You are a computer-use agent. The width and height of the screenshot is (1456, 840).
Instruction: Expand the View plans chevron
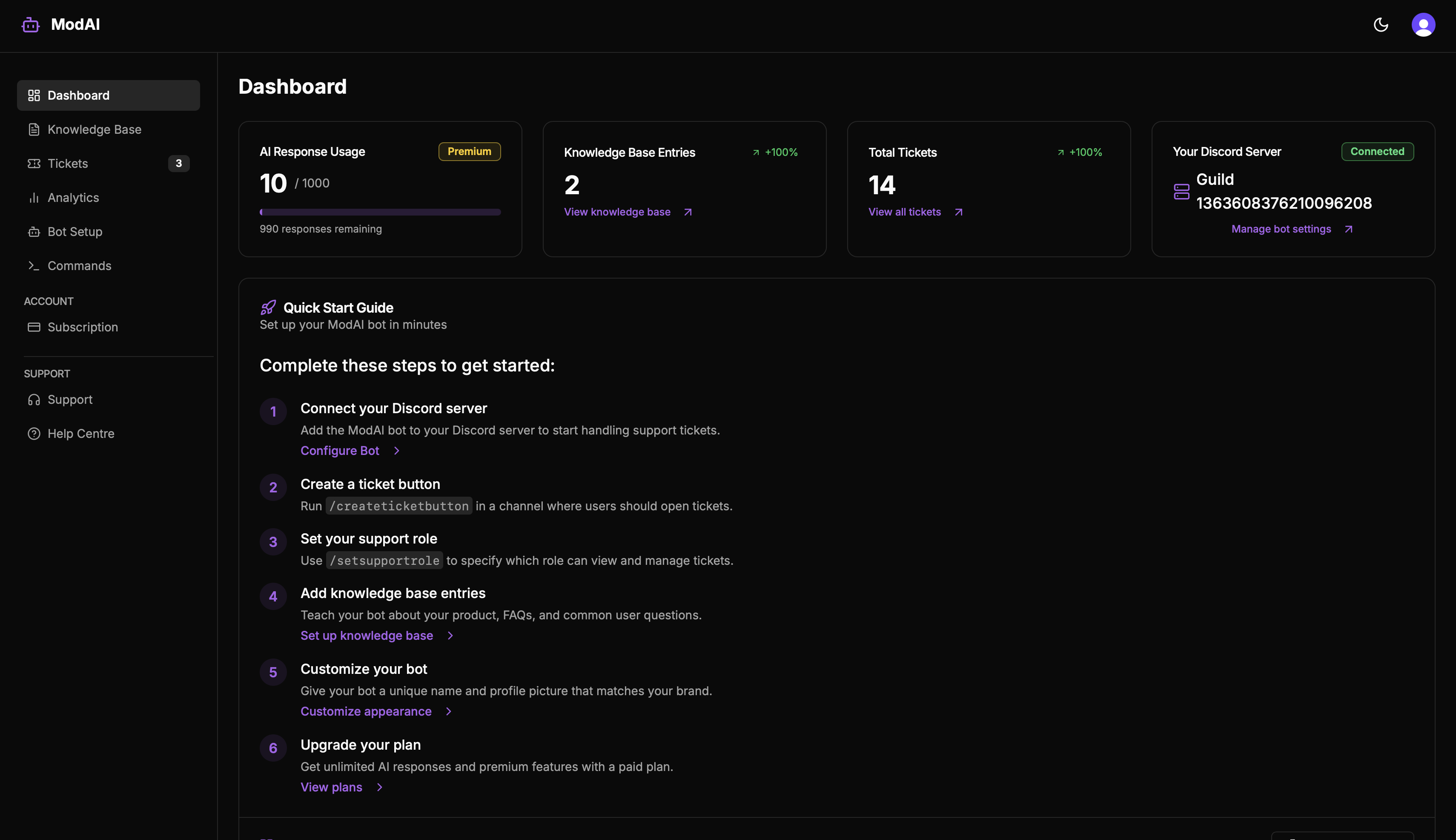pos(379,787)
